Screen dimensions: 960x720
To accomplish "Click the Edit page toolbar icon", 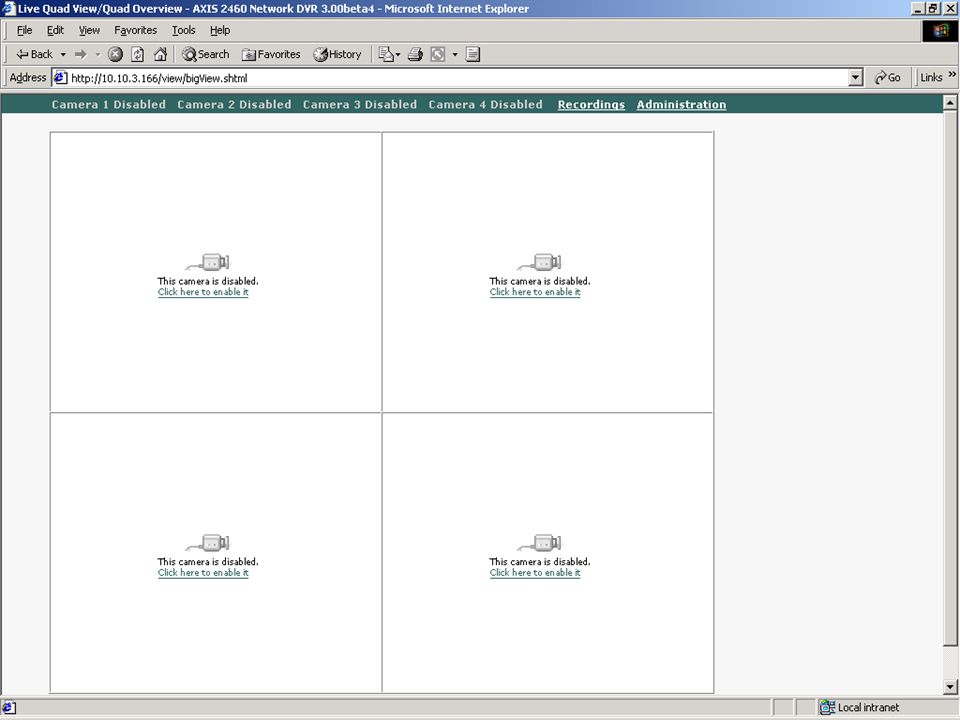I will coord(438,54).
